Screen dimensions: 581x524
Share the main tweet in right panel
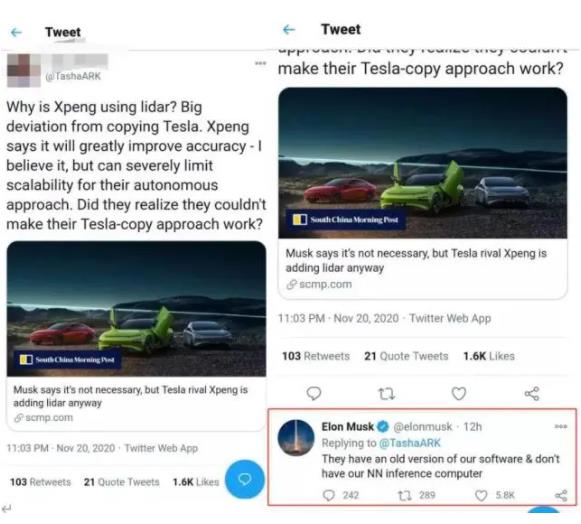(x=532, y=394)
